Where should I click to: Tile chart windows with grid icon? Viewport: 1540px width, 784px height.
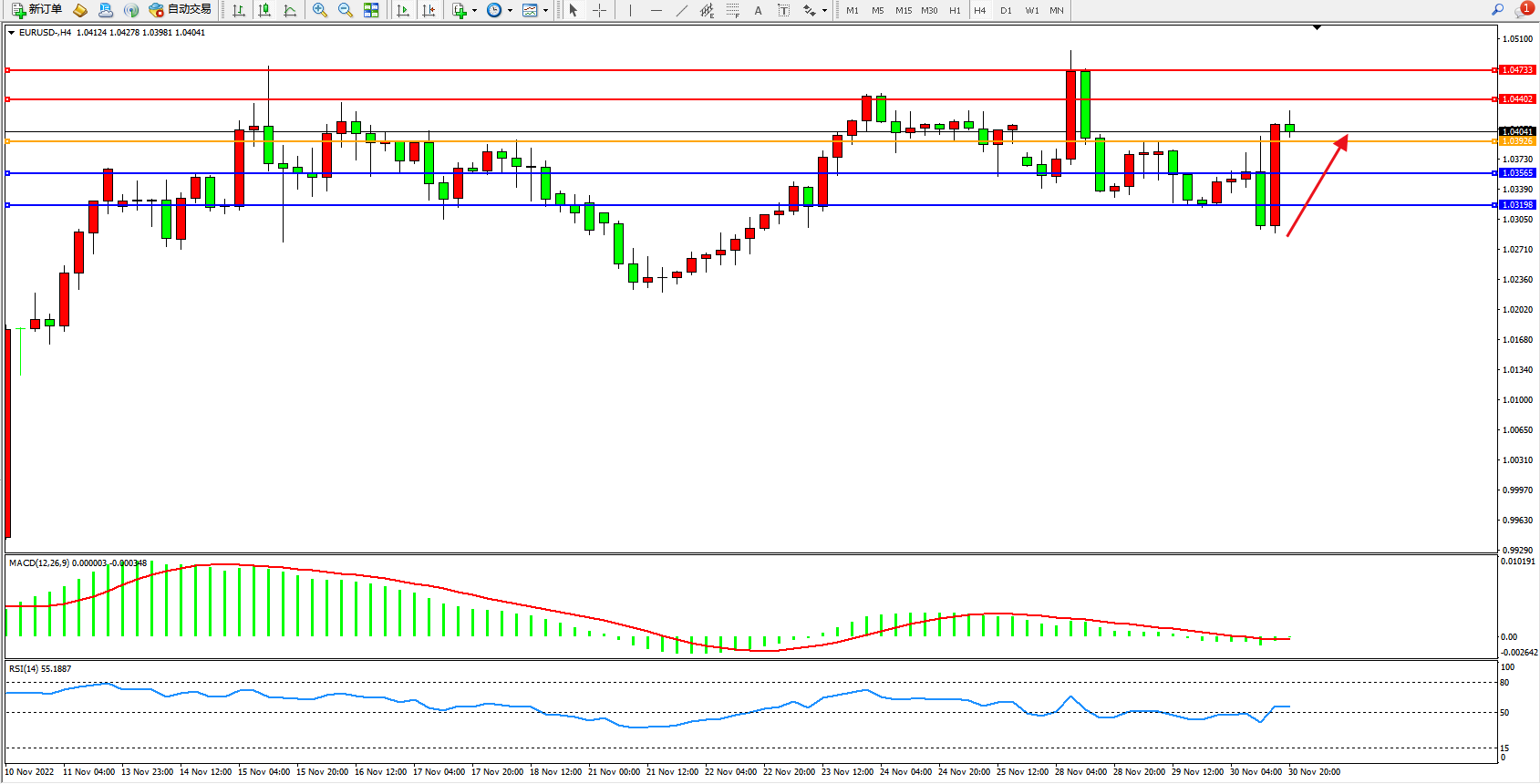tap(371, 10)
